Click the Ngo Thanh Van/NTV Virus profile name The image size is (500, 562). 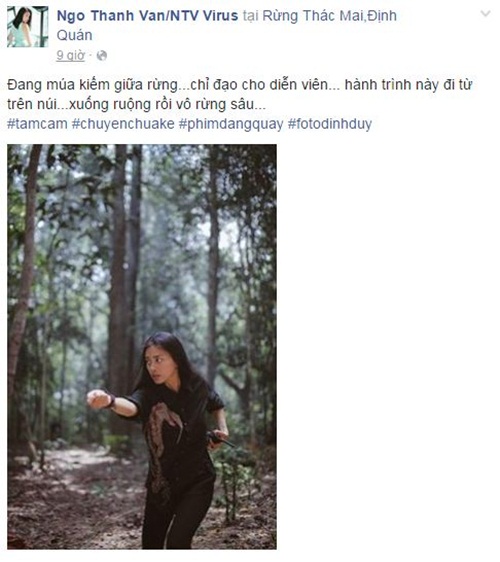click(x=147, y=16)
